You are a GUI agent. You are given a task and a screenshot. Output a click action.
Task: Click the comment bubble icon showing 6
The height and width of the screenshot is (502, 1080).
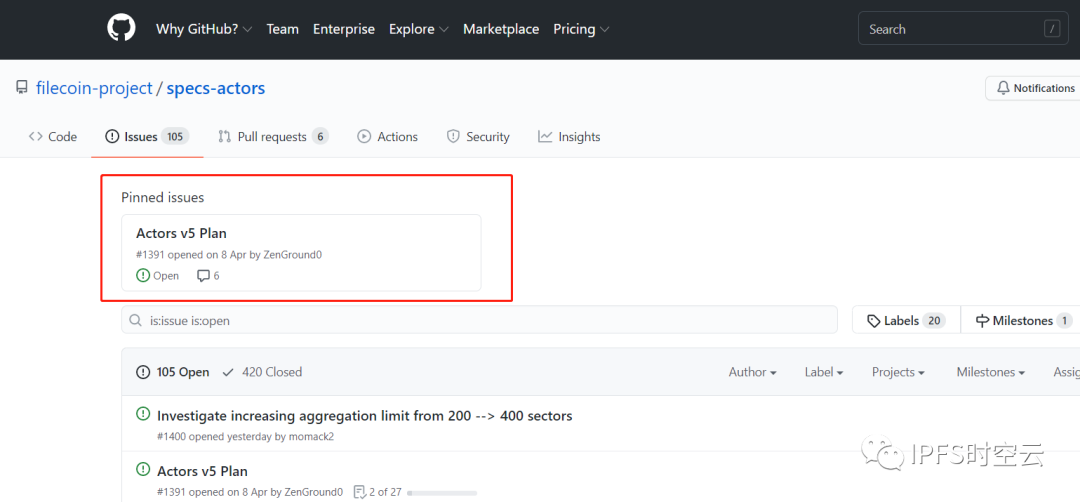203,276
